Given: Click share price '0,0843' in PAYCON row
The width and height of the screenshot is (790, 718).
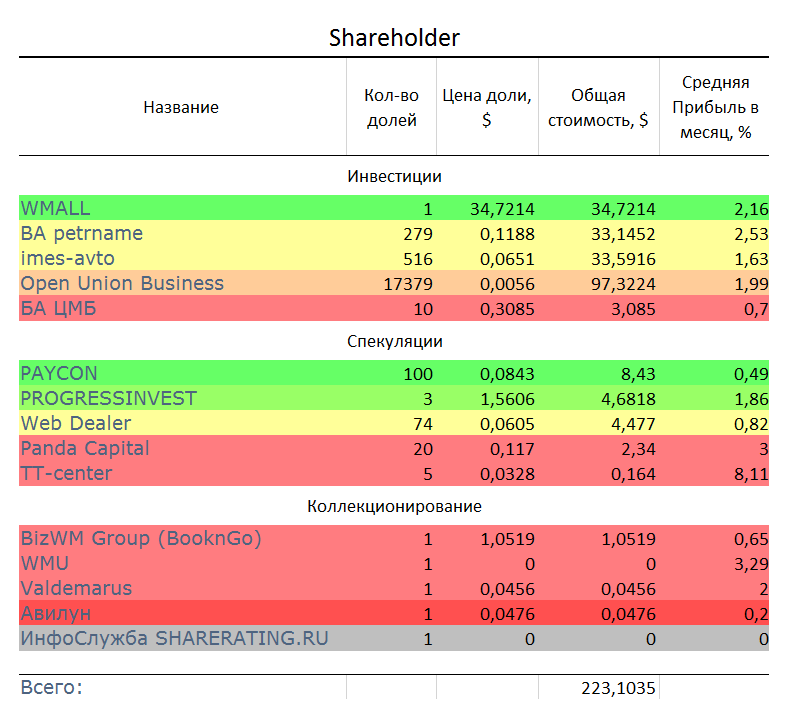Looking at the screenshot, I should tap(507, 374).
